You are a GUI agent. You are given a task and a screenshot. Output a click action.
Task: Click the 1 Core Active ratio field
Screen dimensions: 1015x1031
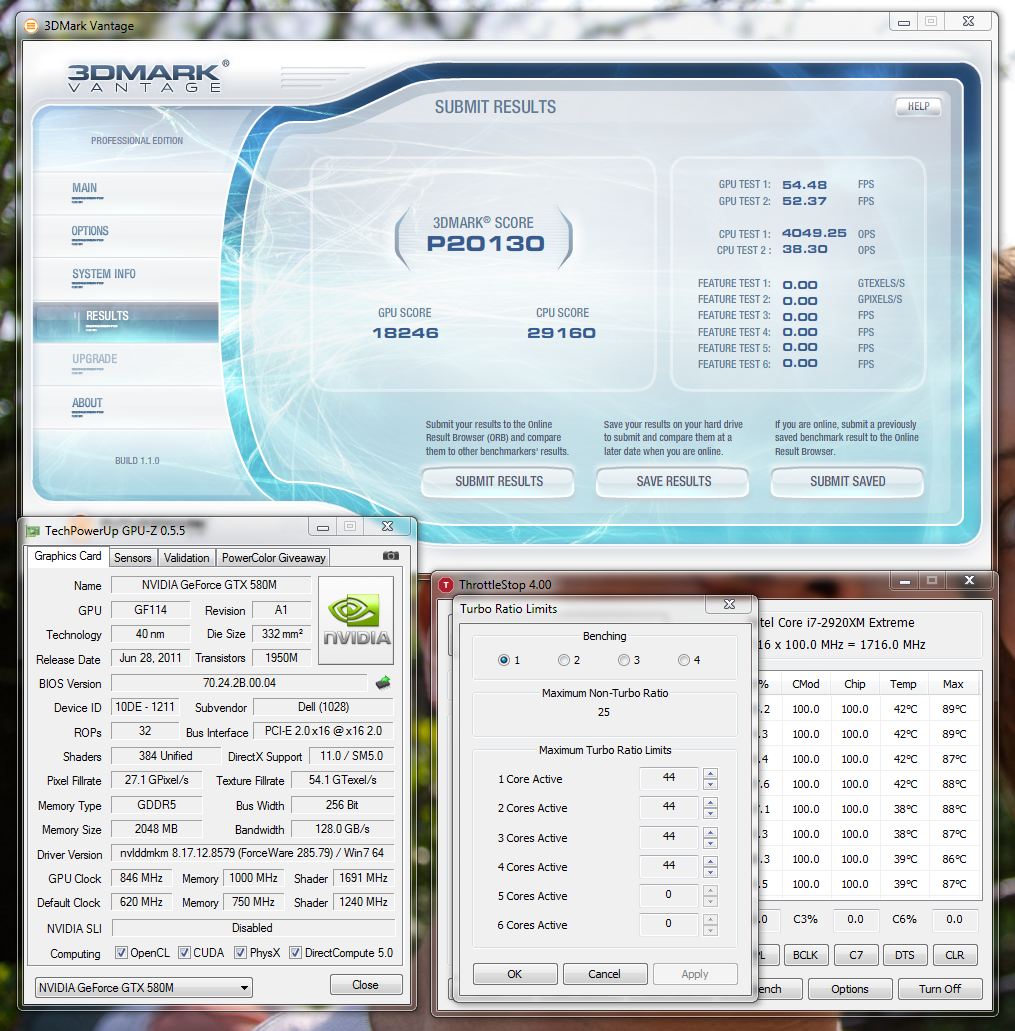click(x=669, y=779)
